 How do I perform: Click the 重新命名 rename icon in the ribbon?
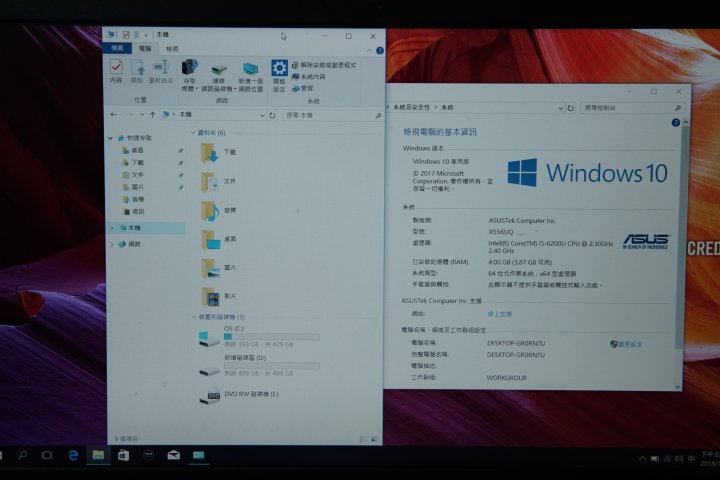click(161, 68)
